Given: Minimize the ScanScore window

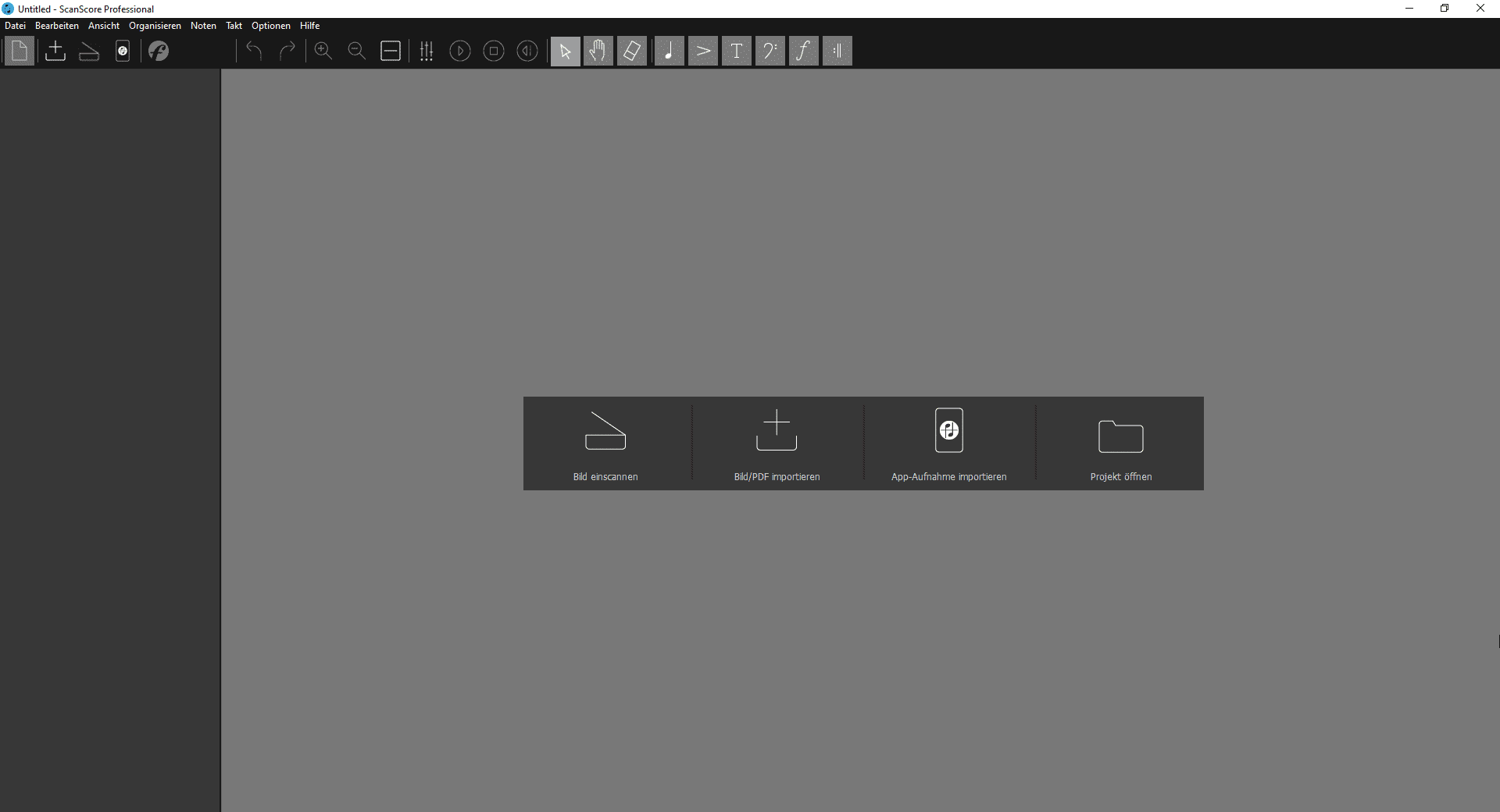Looking at the screenshot, I should click(x=1409, y=9).
